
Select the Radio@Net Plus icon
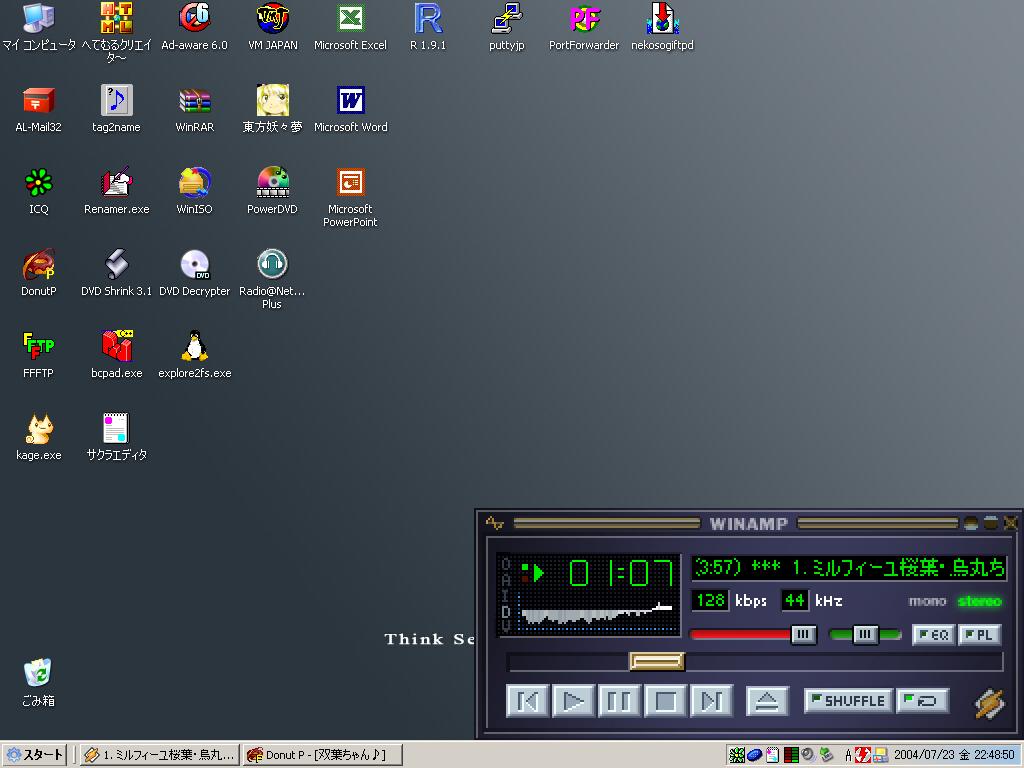pyautogui.click(x=272, y=280)
